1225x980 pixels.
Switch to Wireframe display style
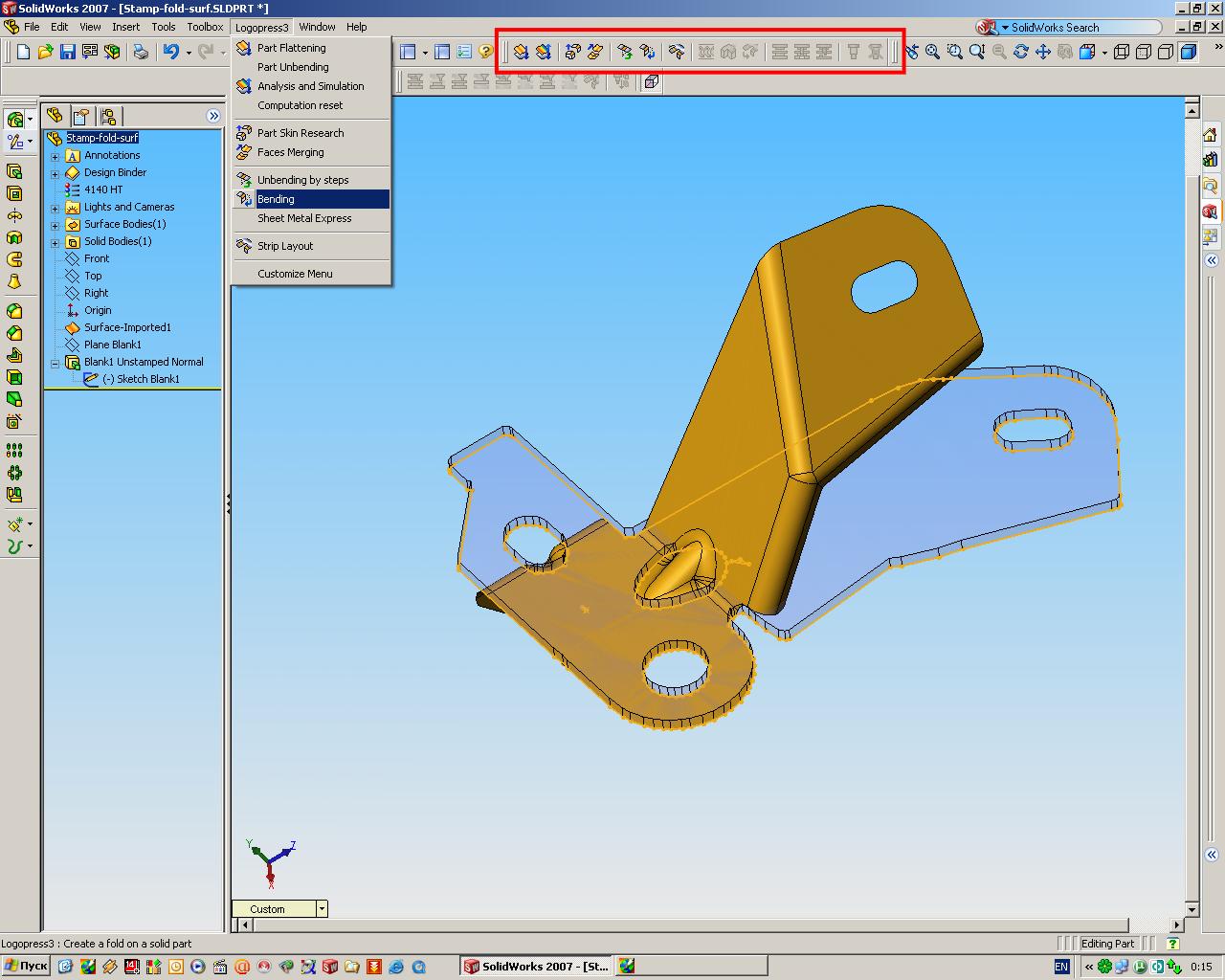click(x=1122, y=52)
